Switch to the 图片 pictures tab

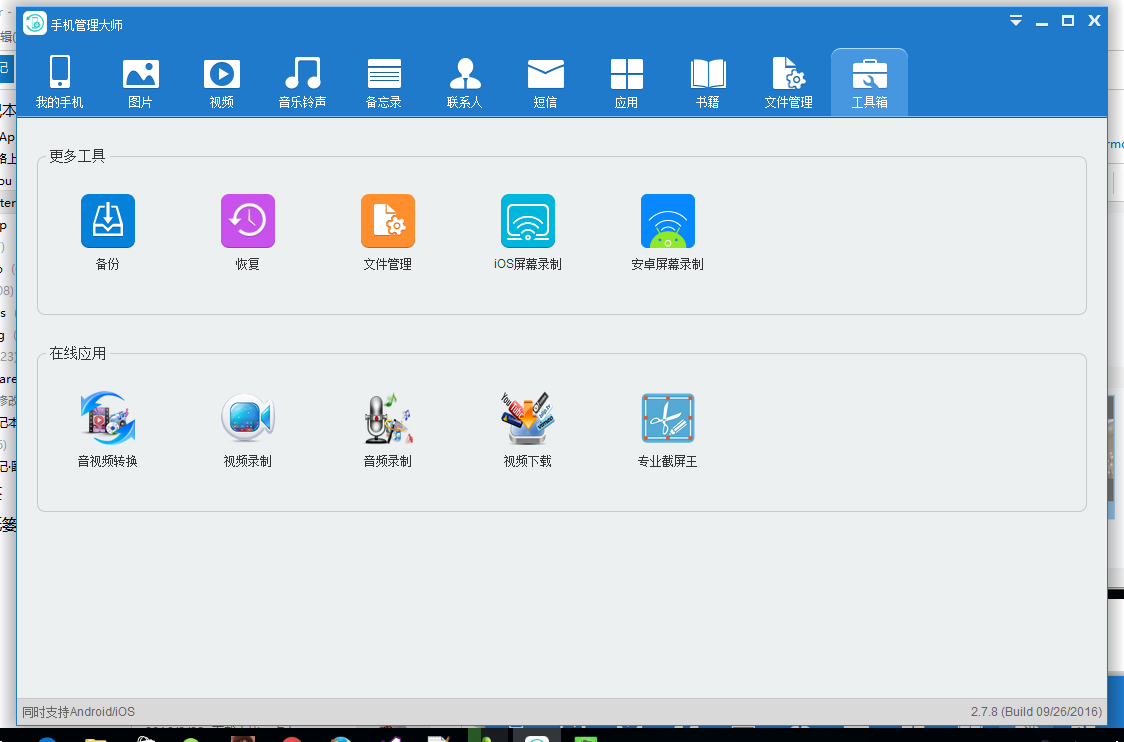[x=140, y=82]
